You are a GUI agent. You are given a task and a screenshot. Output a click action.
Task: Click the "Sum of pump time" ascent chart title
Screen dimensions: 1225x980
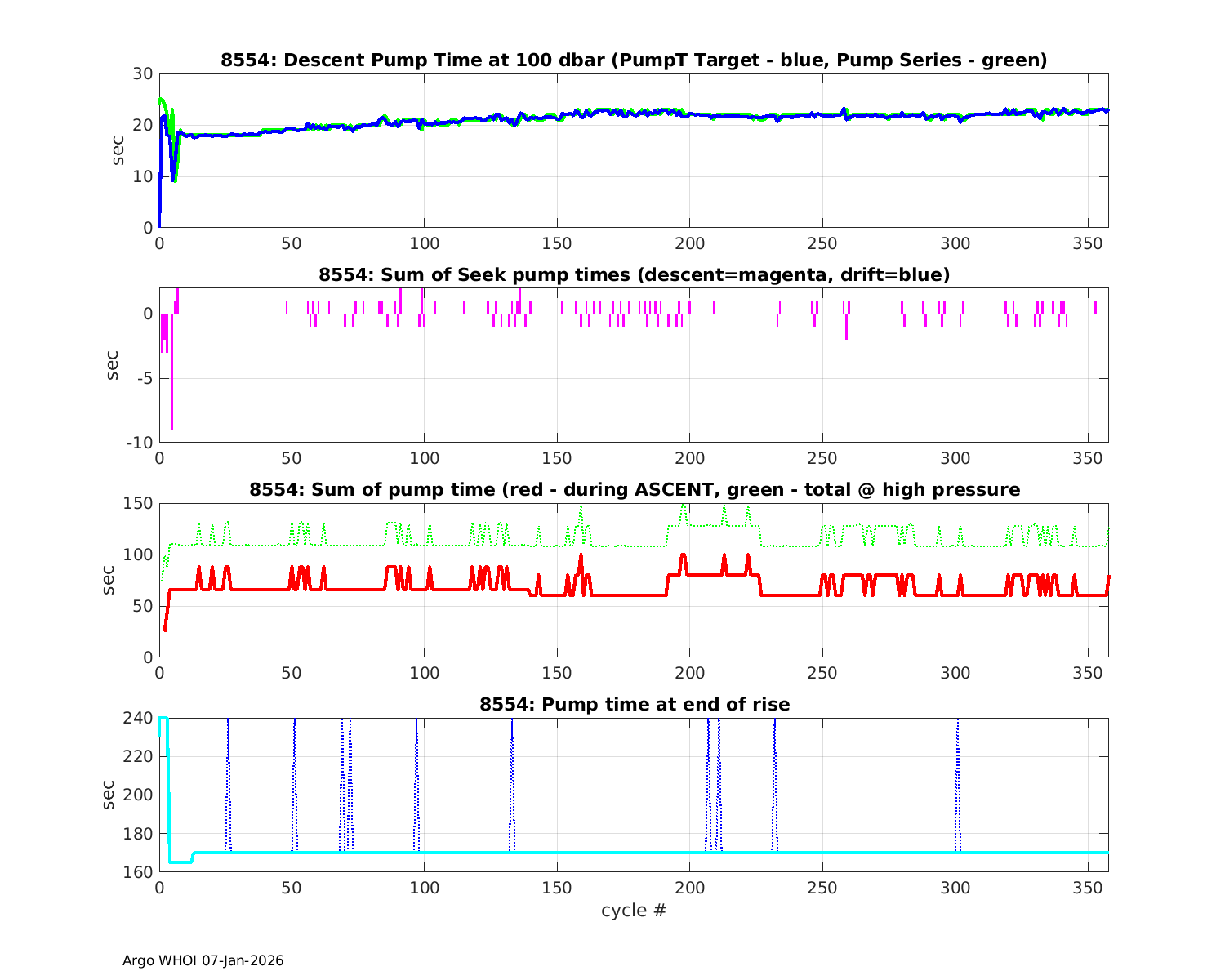tap(634, 490)
